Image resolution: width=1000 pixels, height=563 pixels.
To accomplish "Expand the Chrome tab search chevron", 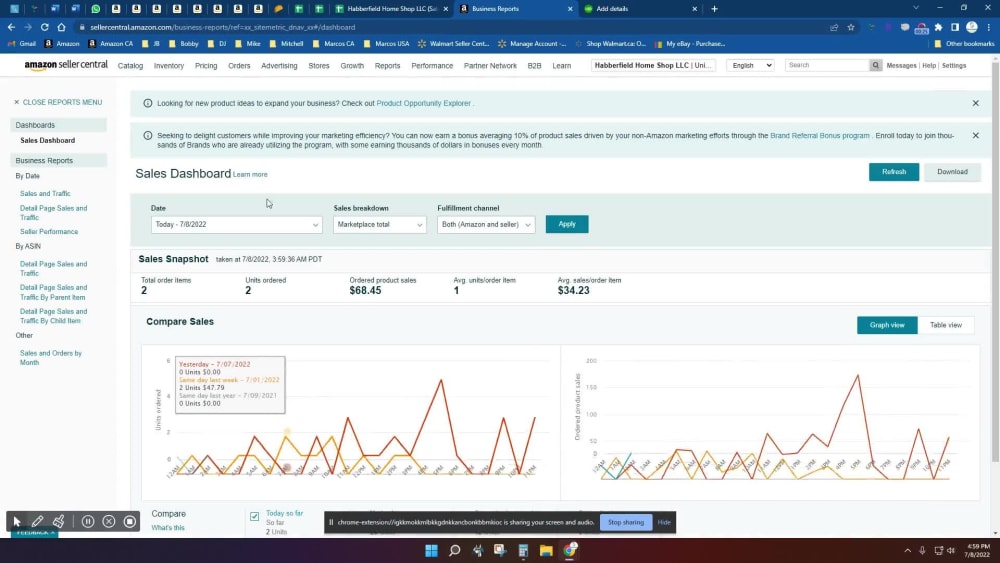I will pos(916,8).
